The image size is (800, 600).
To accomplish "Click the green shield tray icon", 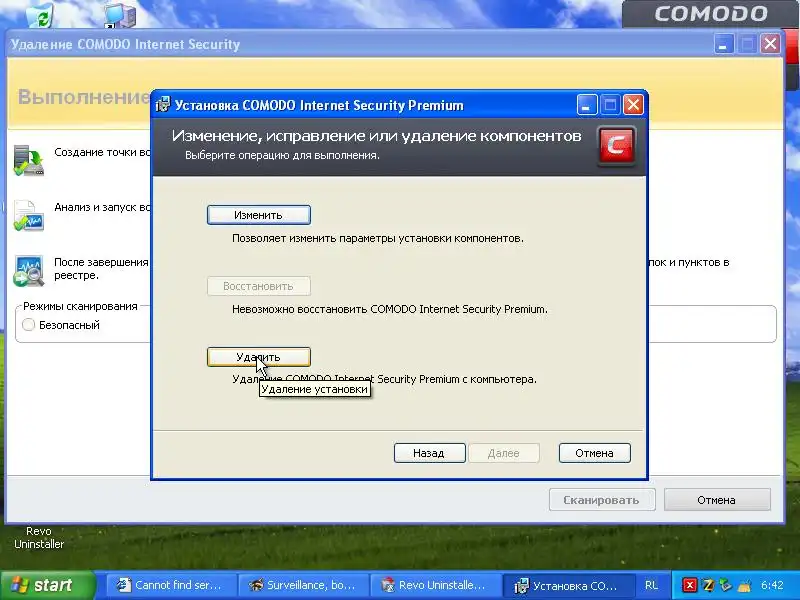I will 726,585.
